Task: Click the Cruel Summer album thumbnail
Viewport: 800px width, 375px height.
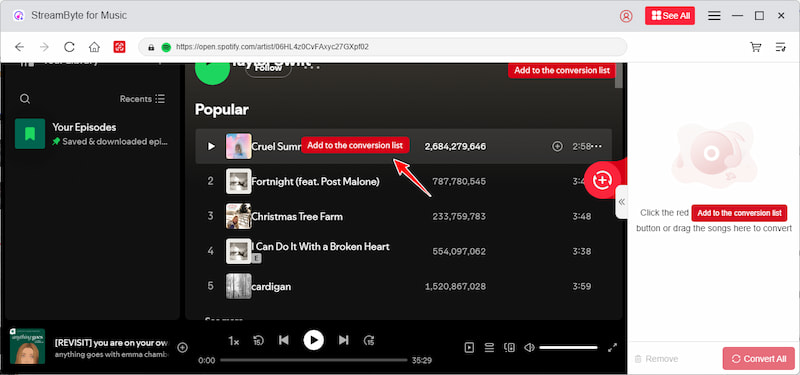Action: click(x=239, y=146)
